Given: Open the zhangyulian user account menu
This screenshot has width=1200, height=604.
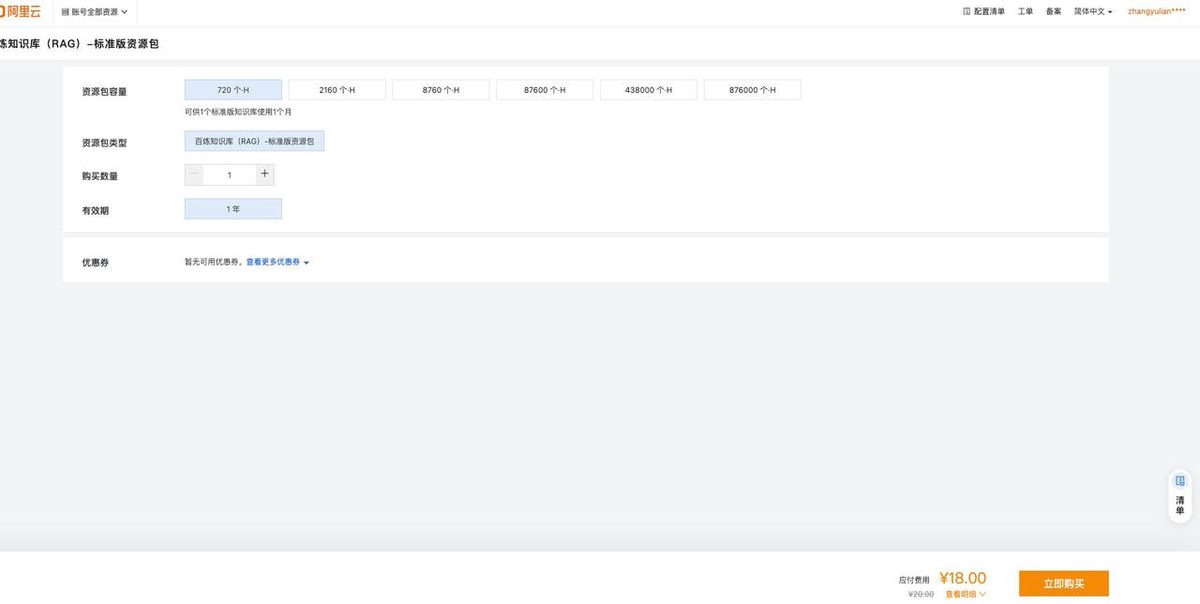Looking at the screenshot, I should 1157,12.
